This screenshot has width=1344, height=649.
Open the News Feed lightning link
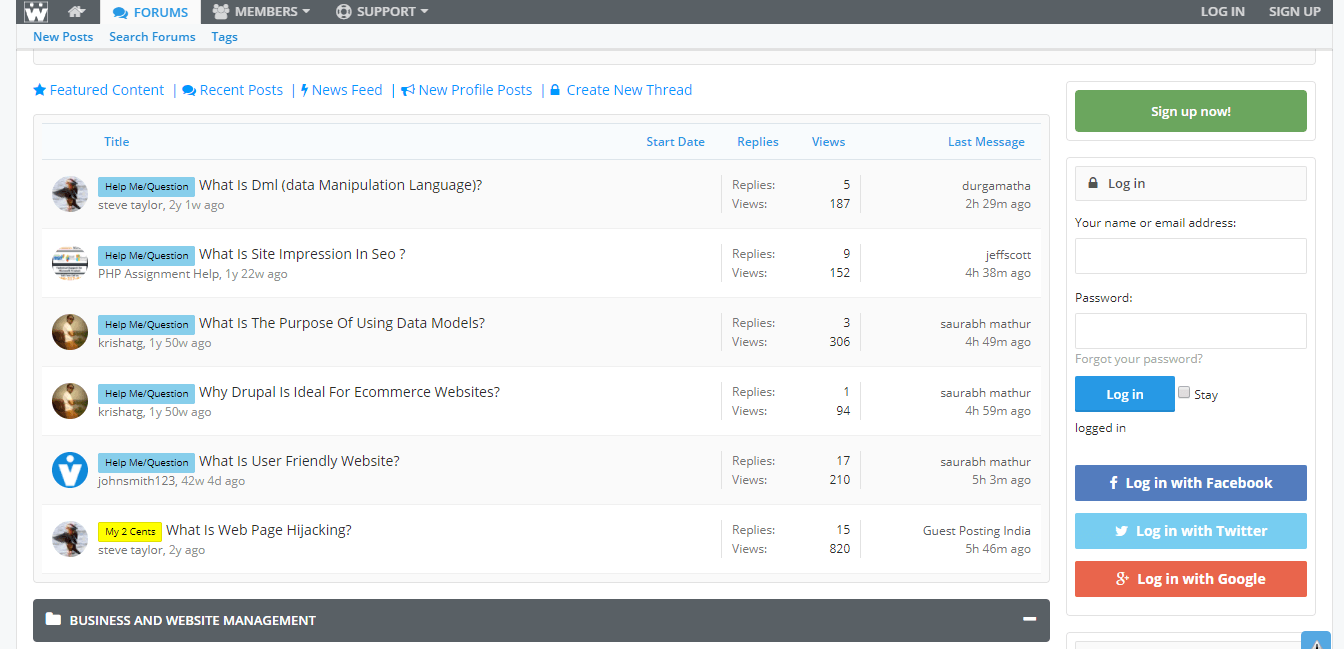(x=341, y=90)
